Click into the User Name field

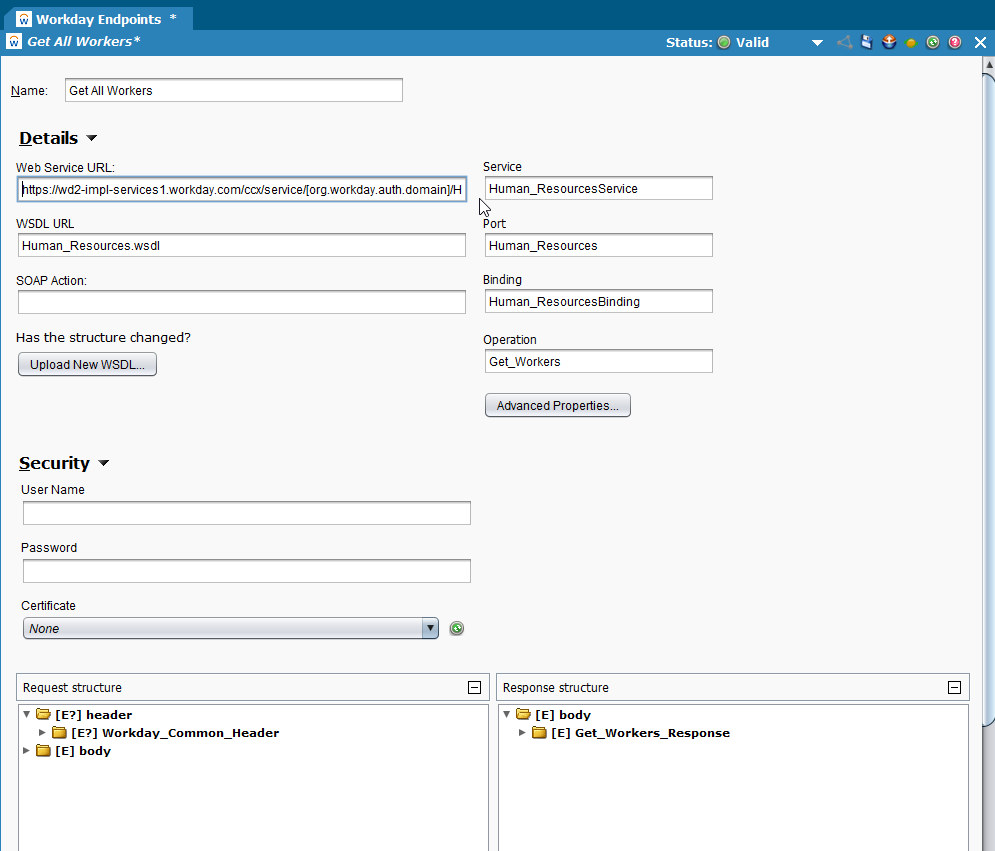click(246, 513)
